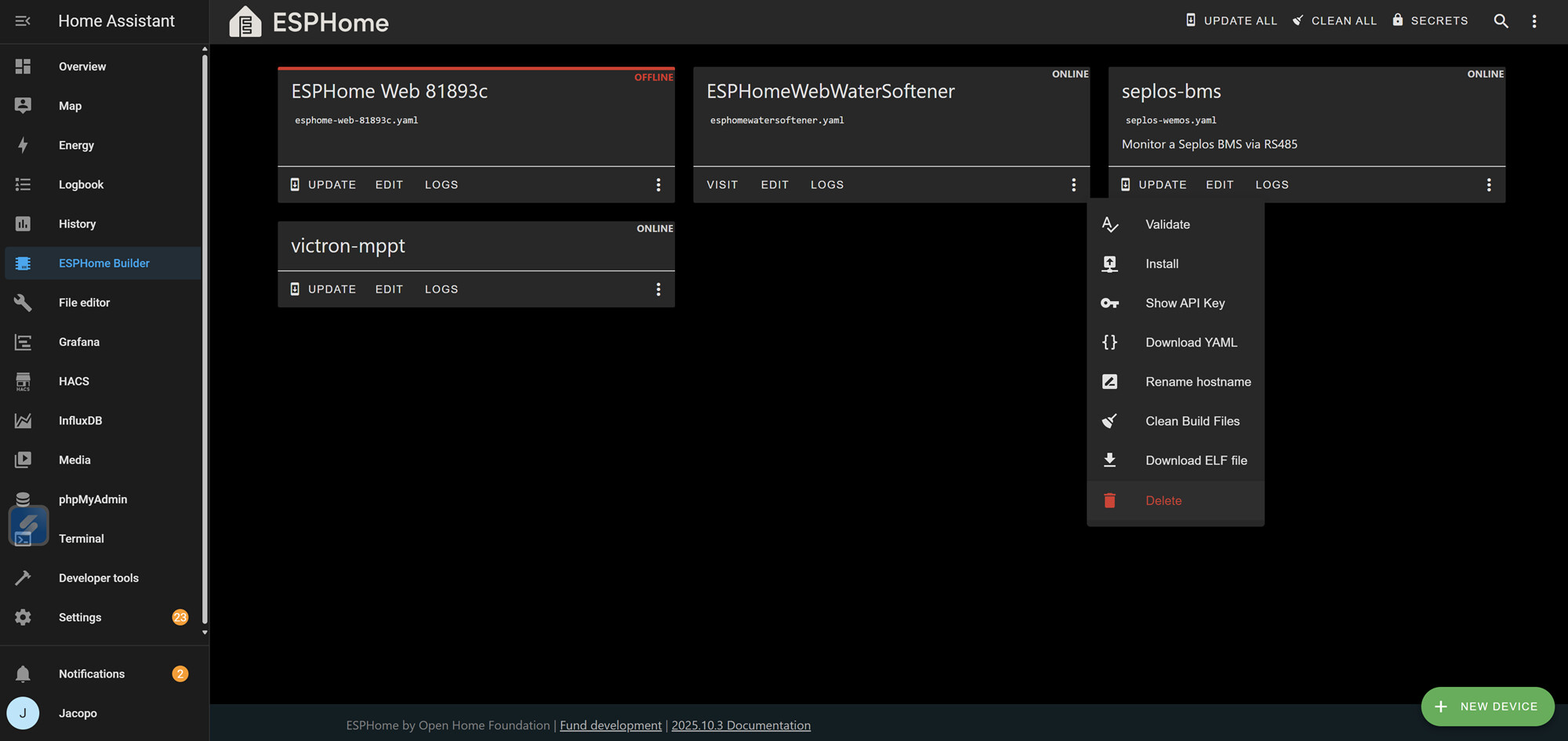1568x741 pixels.
Task: Open File editor via wrench icon
Action: coord(23,303)
